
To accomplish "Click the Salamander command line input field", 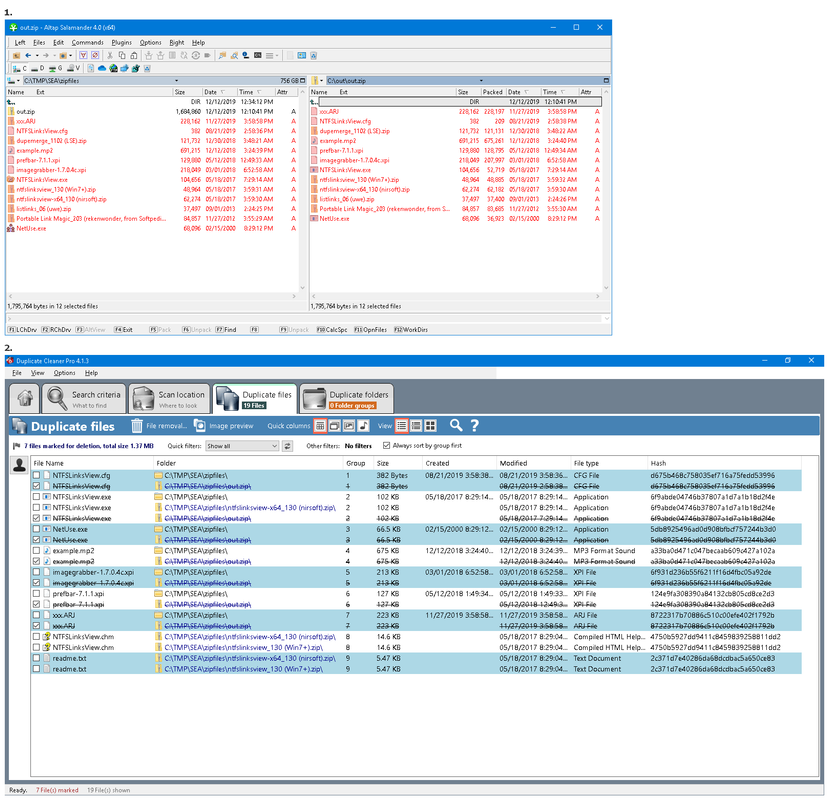I will (x=305, y=318).
